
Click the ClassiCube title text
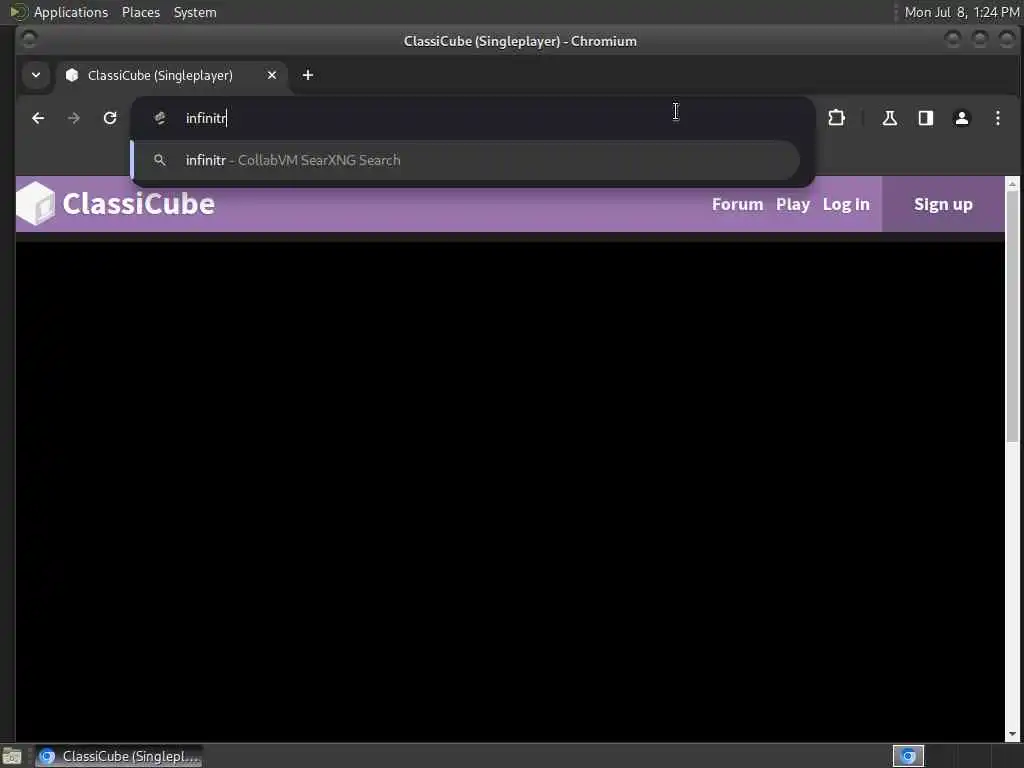(x=138, y=204)
